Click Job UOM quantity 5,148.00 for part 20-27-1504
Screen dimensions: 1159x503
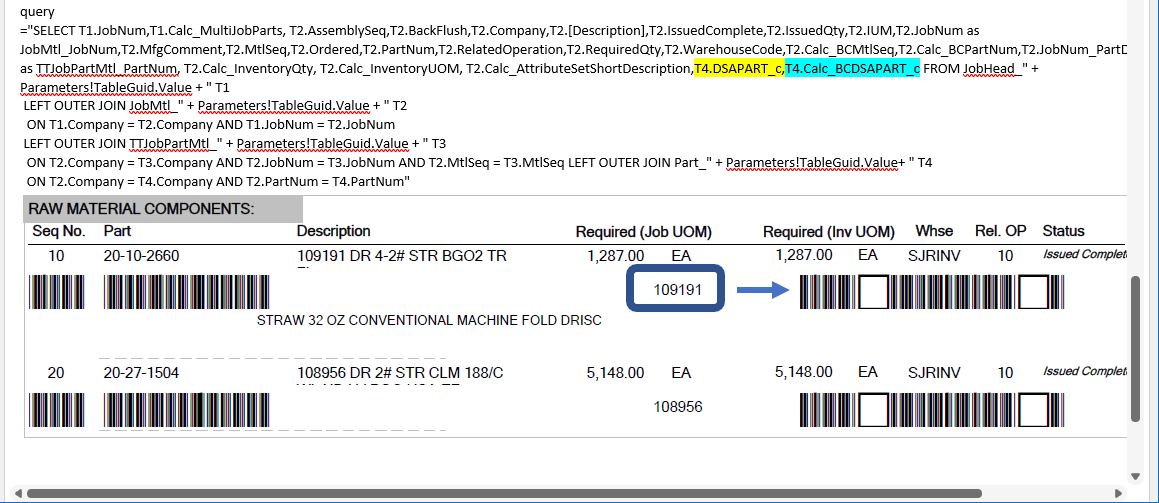(615, 372)
